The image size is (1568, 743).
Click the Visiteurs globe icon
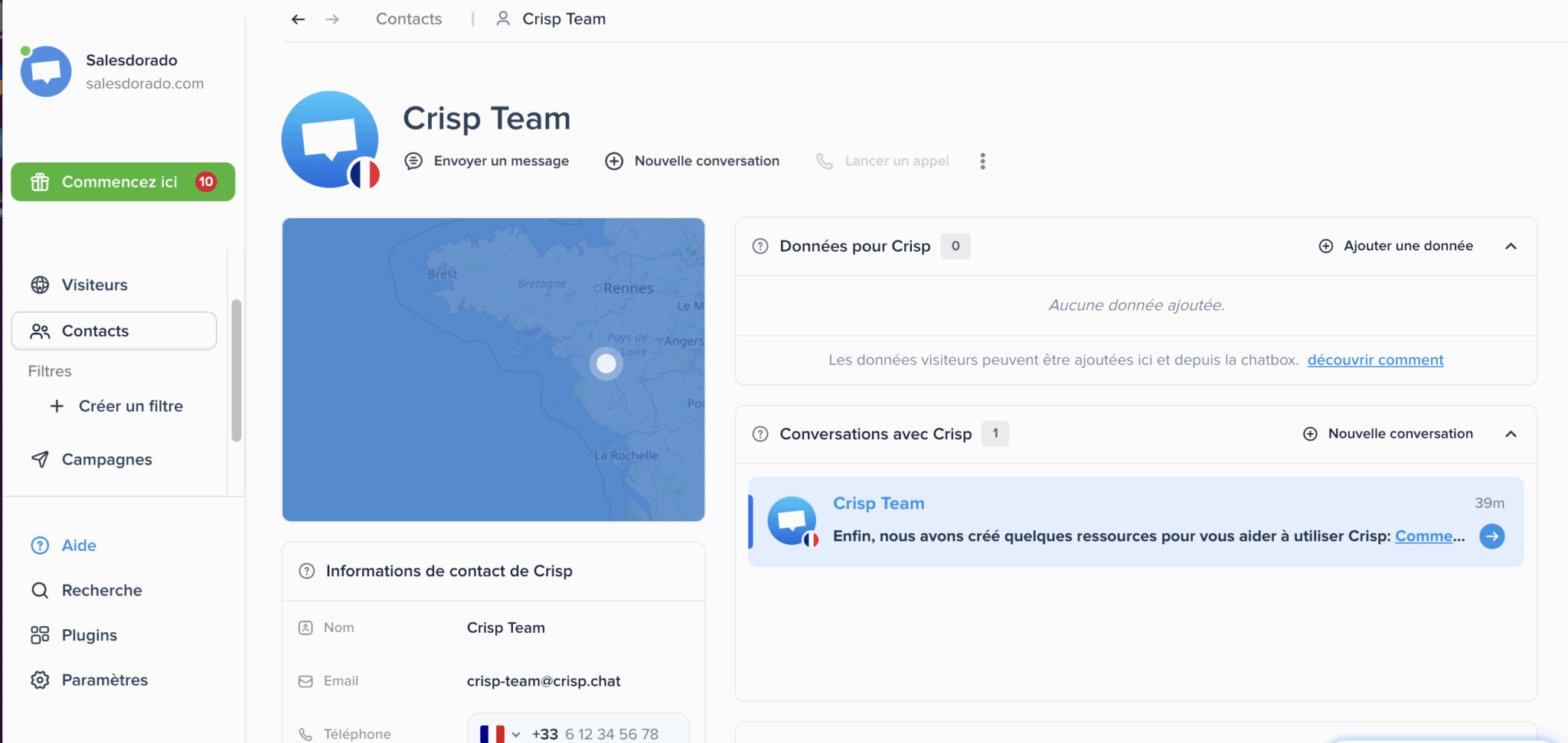(40, 285)
